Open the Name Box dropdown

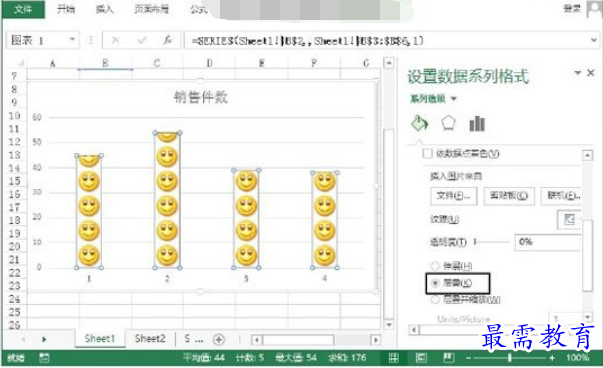72,40
